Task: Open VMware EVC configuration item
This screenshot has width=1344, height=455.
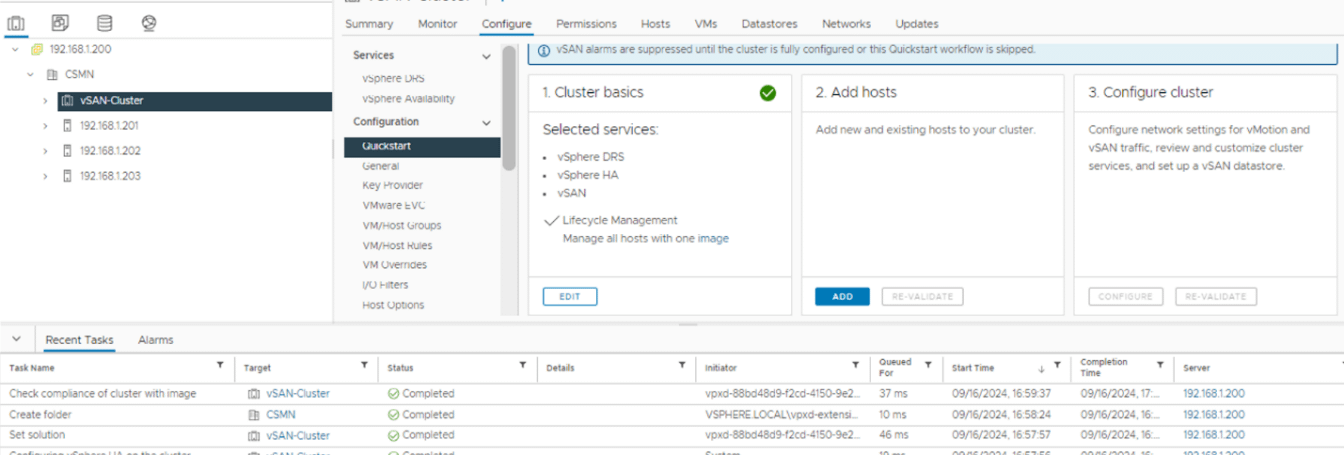Action: tap(394, 206)
